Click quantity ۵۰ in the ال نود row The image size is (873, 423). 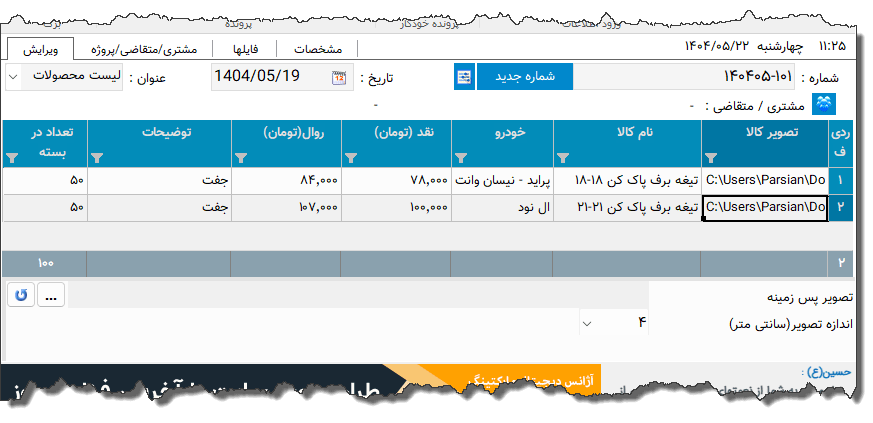[x=45, y=208]
